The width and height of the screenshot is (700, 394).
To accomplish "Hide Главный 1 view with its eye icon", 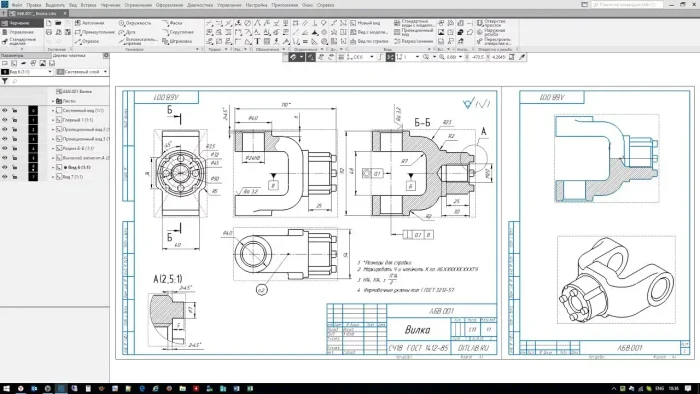I will tap(5, 120).
